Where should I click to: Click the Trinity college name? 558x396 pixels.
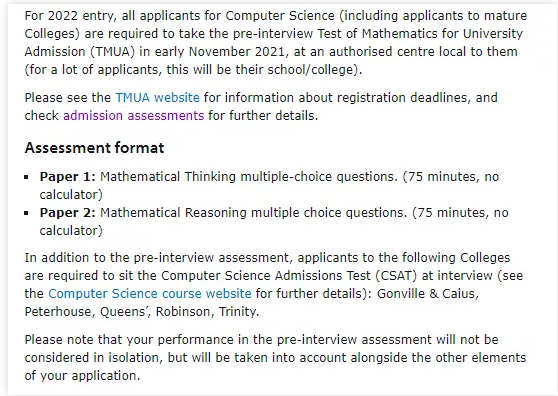(x=237, y=312)
